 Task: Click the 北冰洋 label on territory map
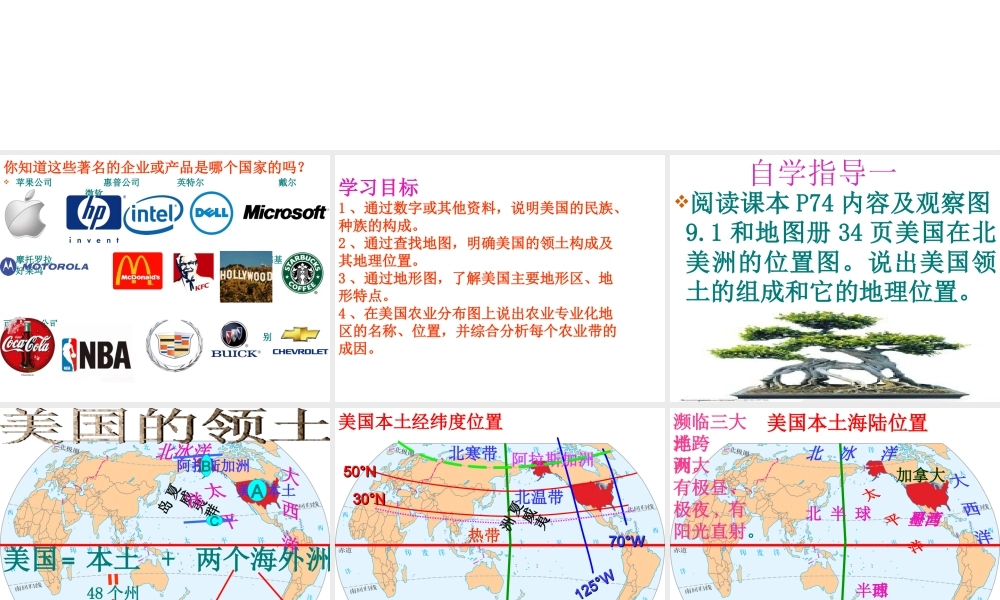click(184, 451)
